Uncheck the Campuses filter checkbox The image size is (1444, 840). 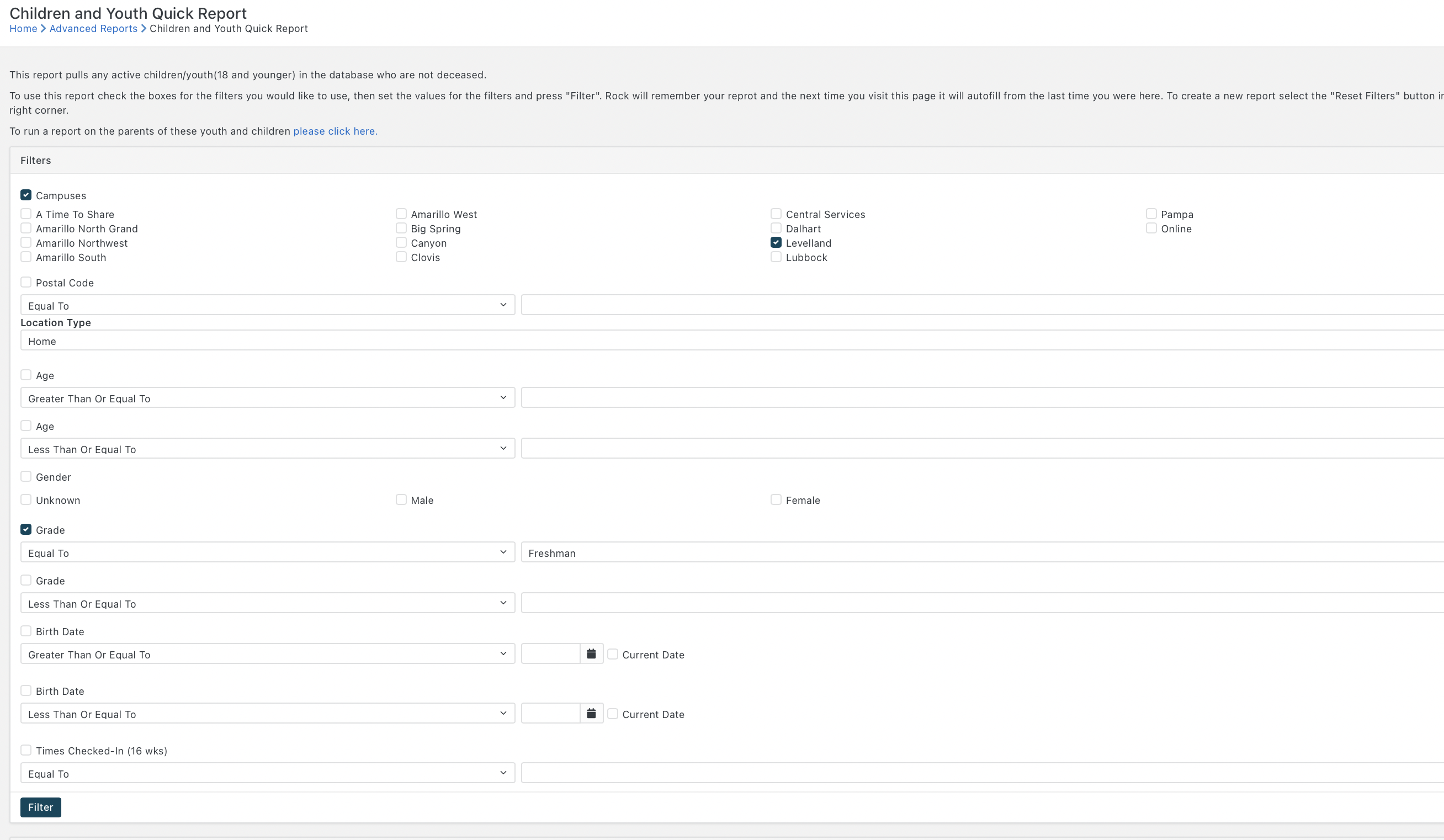coord(26,195)
